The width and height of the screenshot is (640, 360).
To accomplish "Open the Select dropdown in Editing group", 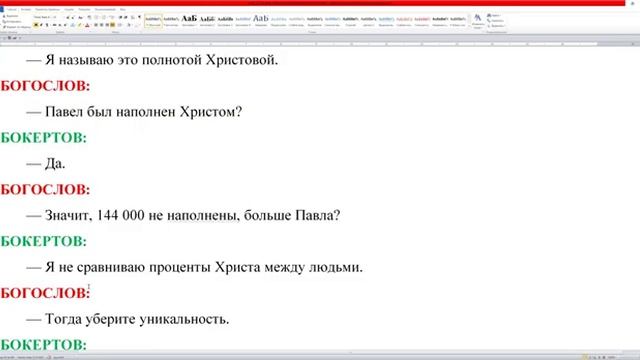I will (496, 26).
